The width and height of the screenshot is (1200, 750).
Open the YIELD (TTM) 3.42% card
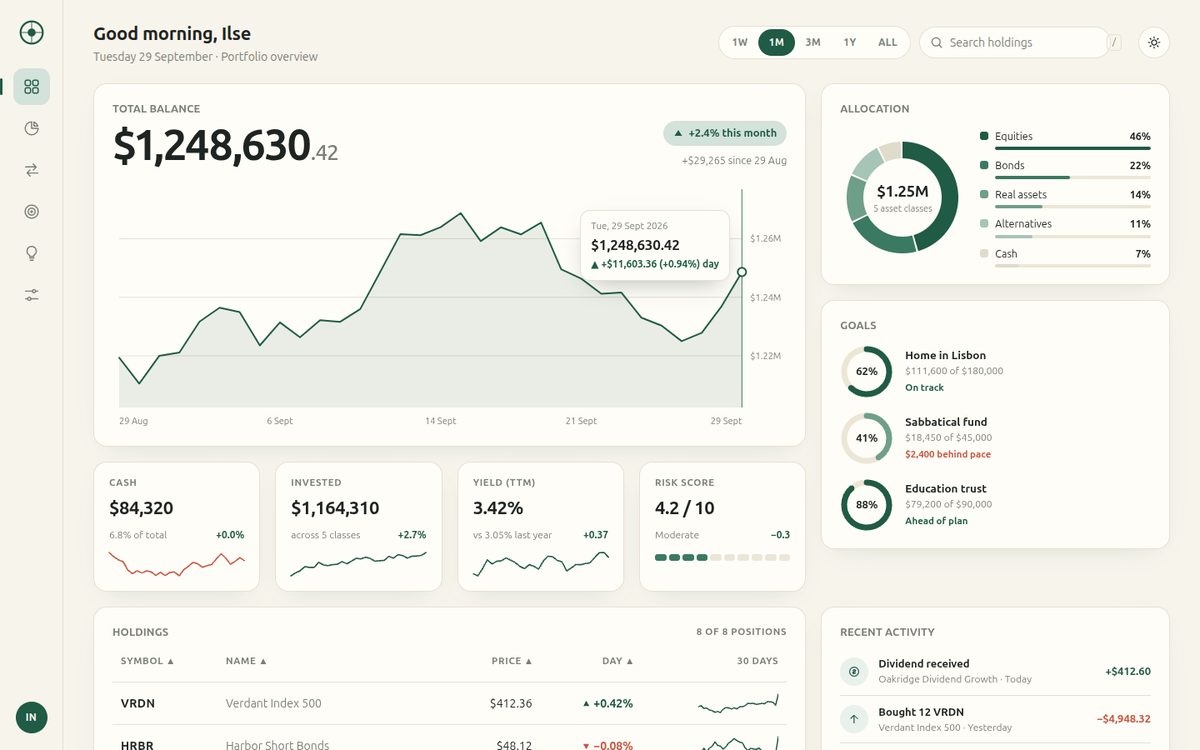coord(541,526)
